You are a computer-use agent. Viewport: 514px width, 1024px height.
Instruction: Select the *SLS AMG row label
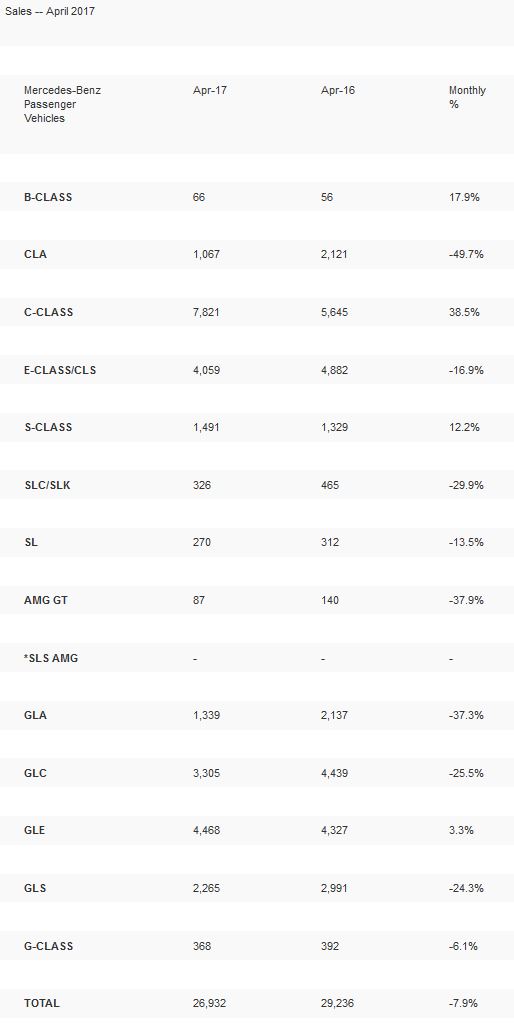51,658
